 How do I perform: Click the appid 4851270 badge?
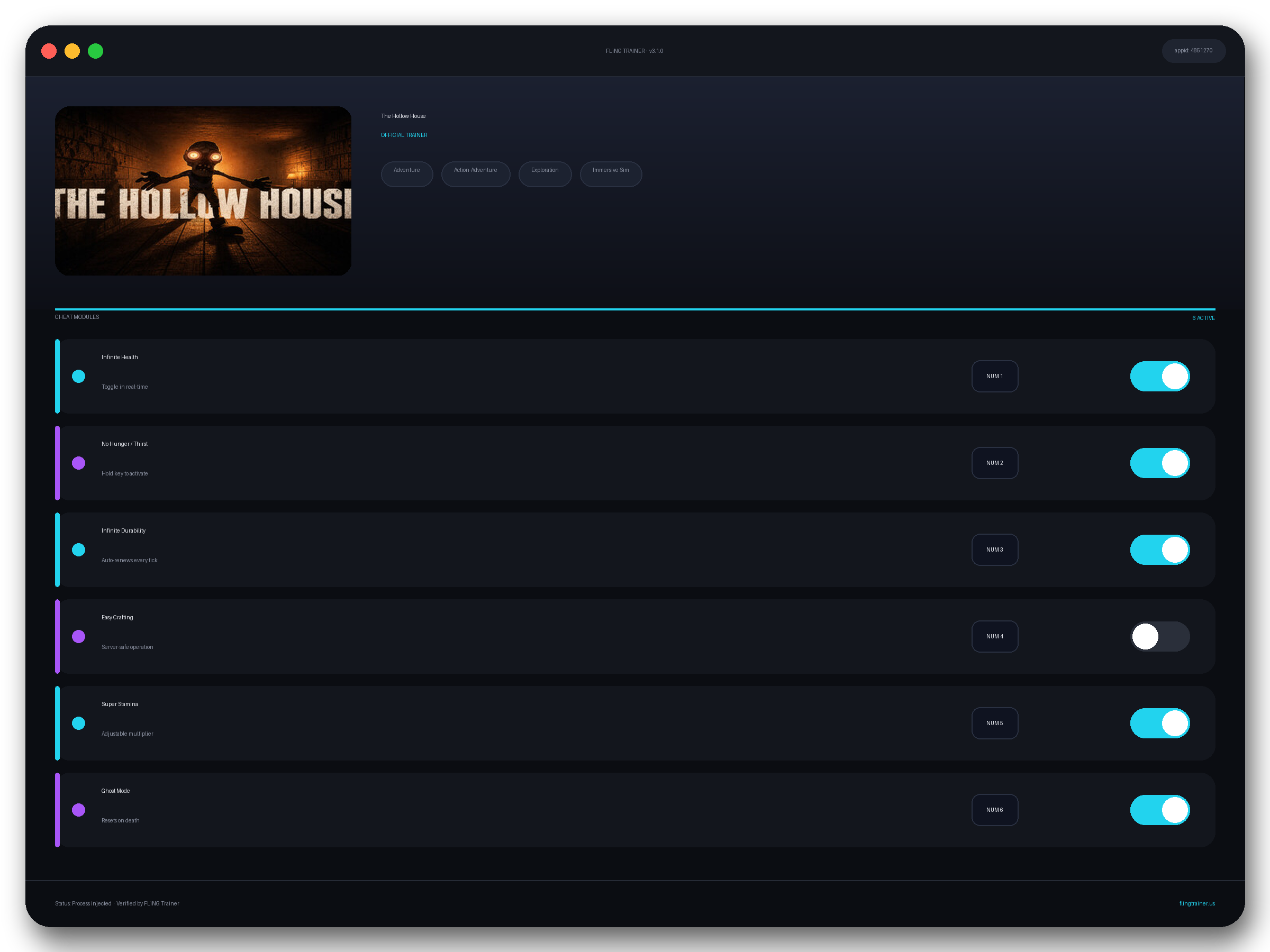[1193, 51]
